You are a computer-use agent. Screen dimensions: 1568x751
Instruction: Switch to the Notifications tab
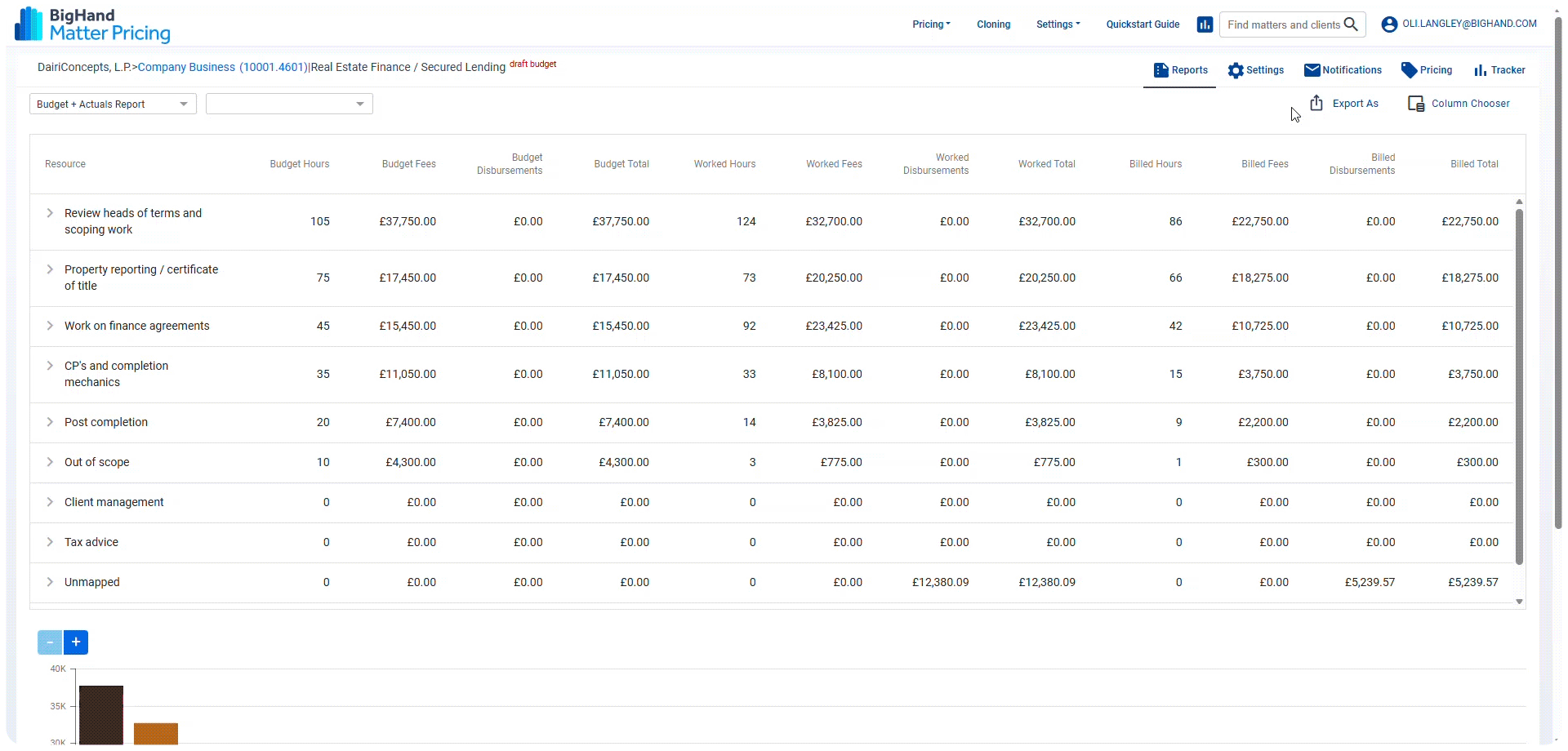[1343, 70]
